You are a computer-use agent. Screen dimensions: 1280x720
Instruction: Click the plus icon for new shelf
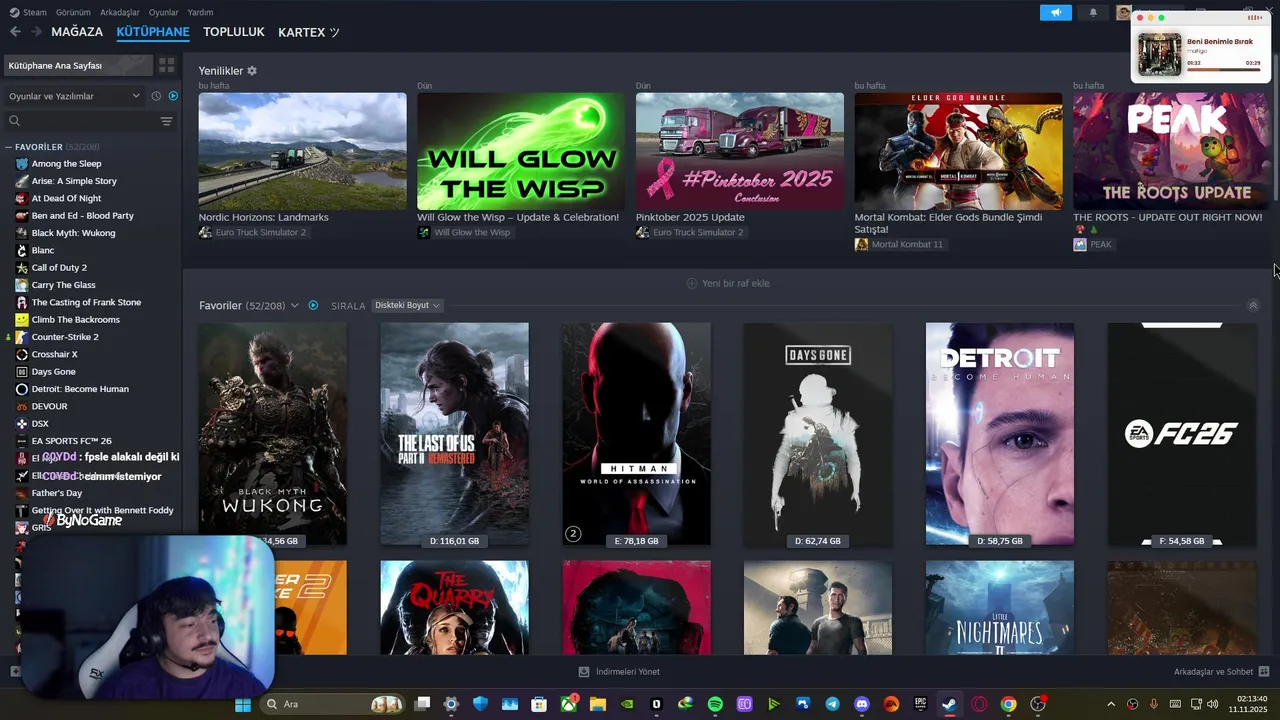(691, 283)
